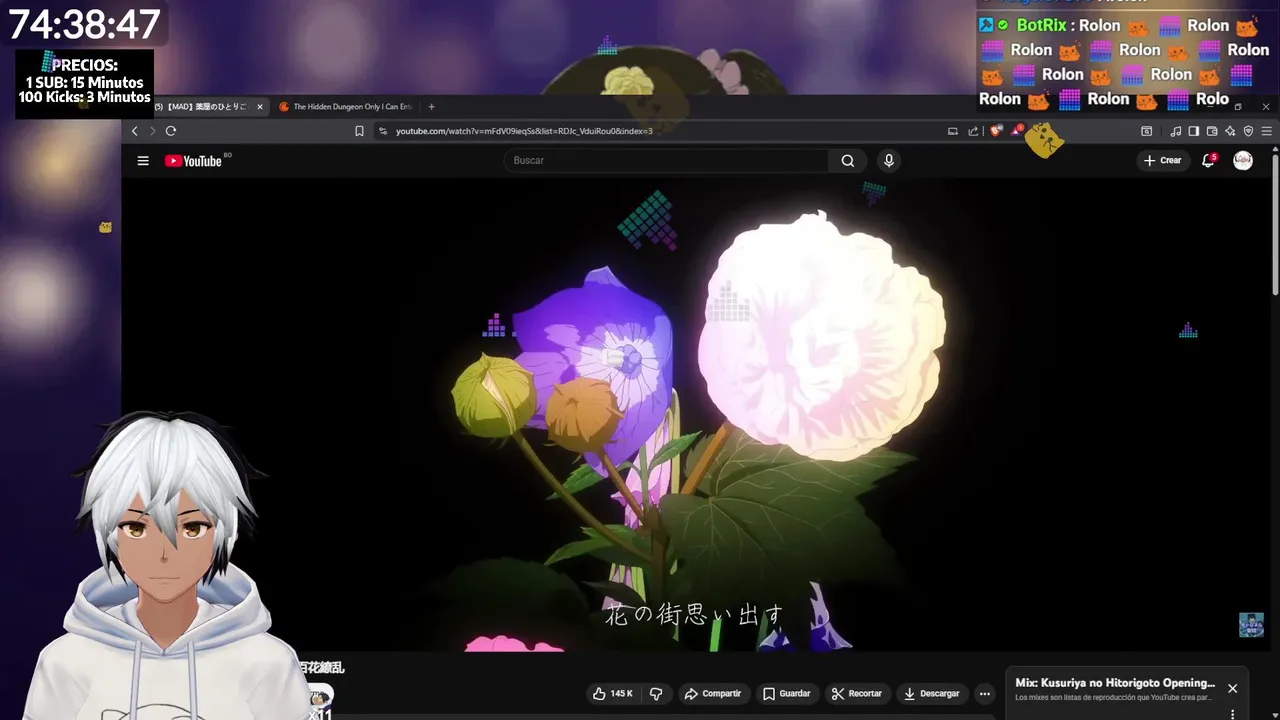Open the Brave Wallet icon
This screenshot has height=720, width=1280.
point(1212,131)
